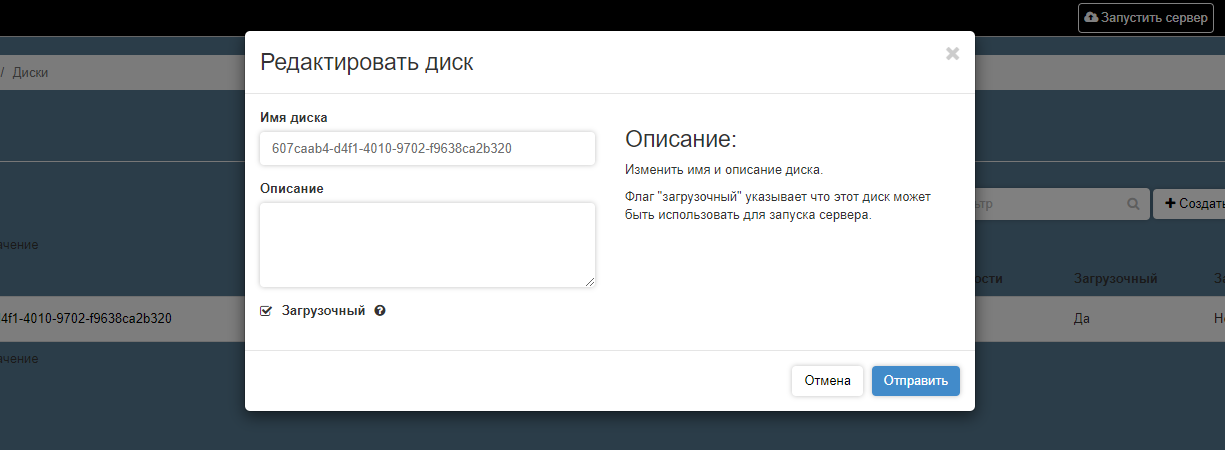Image resolution: width=1225 pixels, height=450 pixels.
Task: Click the Описание: heading in dialog
Action: 680,139
